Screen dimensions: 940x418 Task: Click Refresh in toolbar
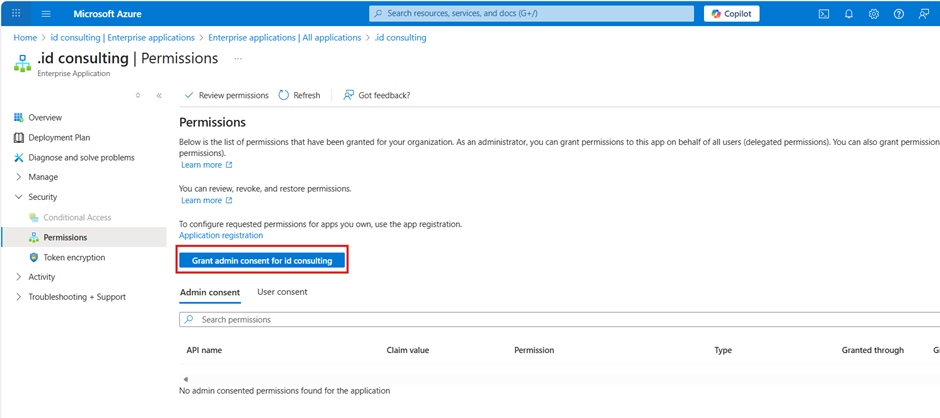[x=299, y=95]
